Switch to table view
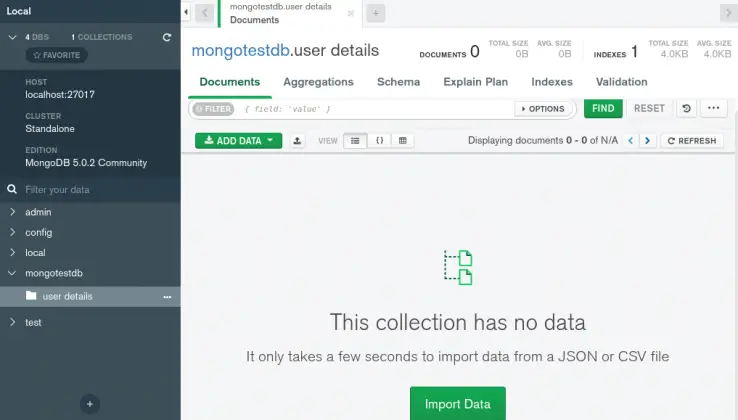The image size is (738, 420). (x=402, y=141)
